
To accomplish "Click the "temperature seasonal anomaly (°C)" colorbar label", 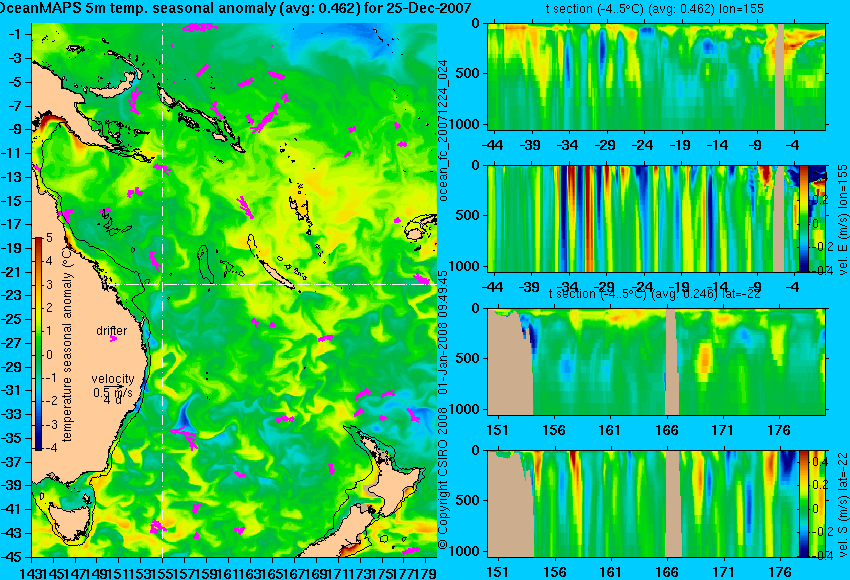I will point(67,345).
